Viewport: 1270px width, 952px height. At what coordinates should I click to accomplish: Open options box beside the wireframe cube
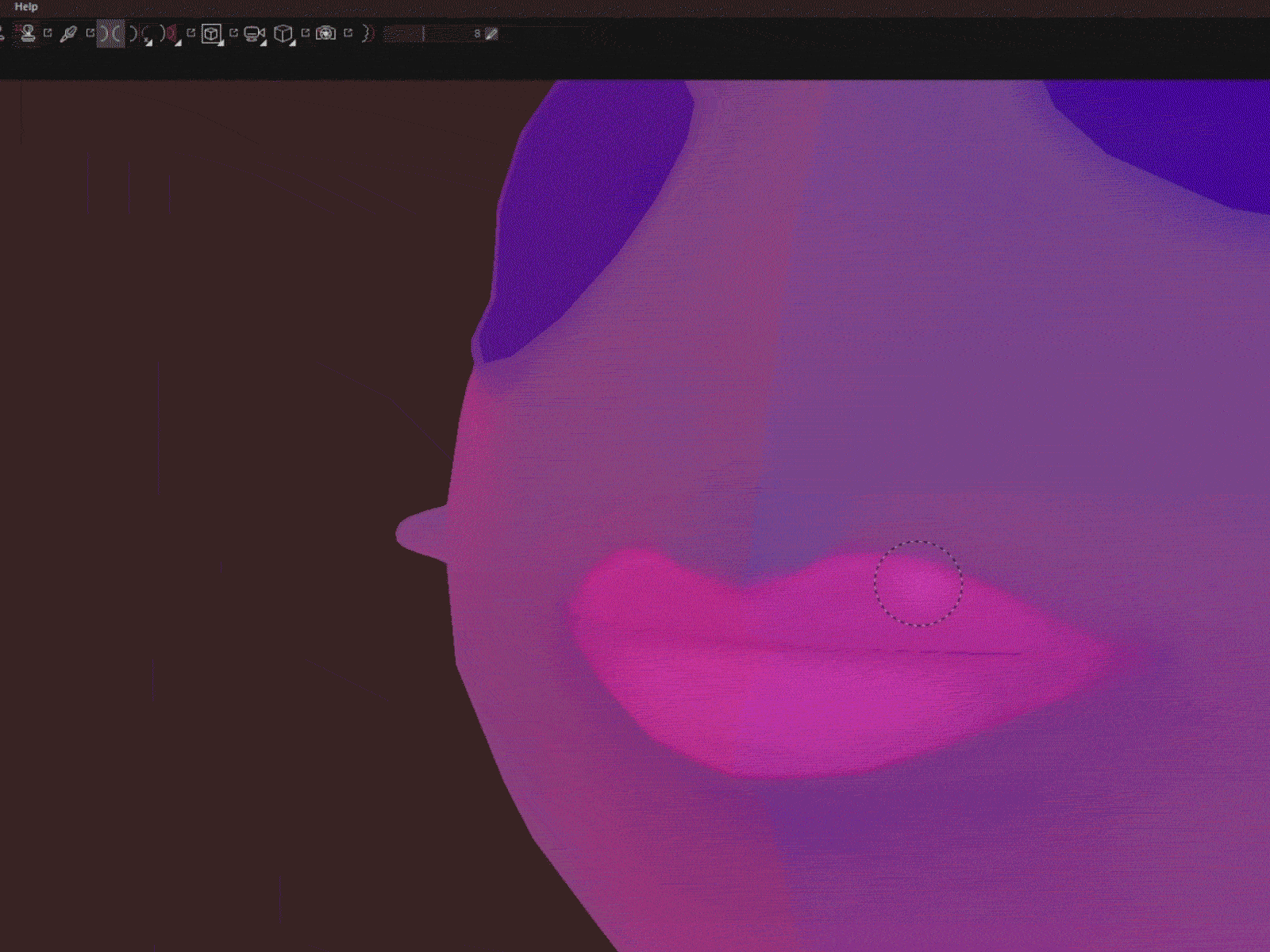pyautogui.click(x=305, y=33)
